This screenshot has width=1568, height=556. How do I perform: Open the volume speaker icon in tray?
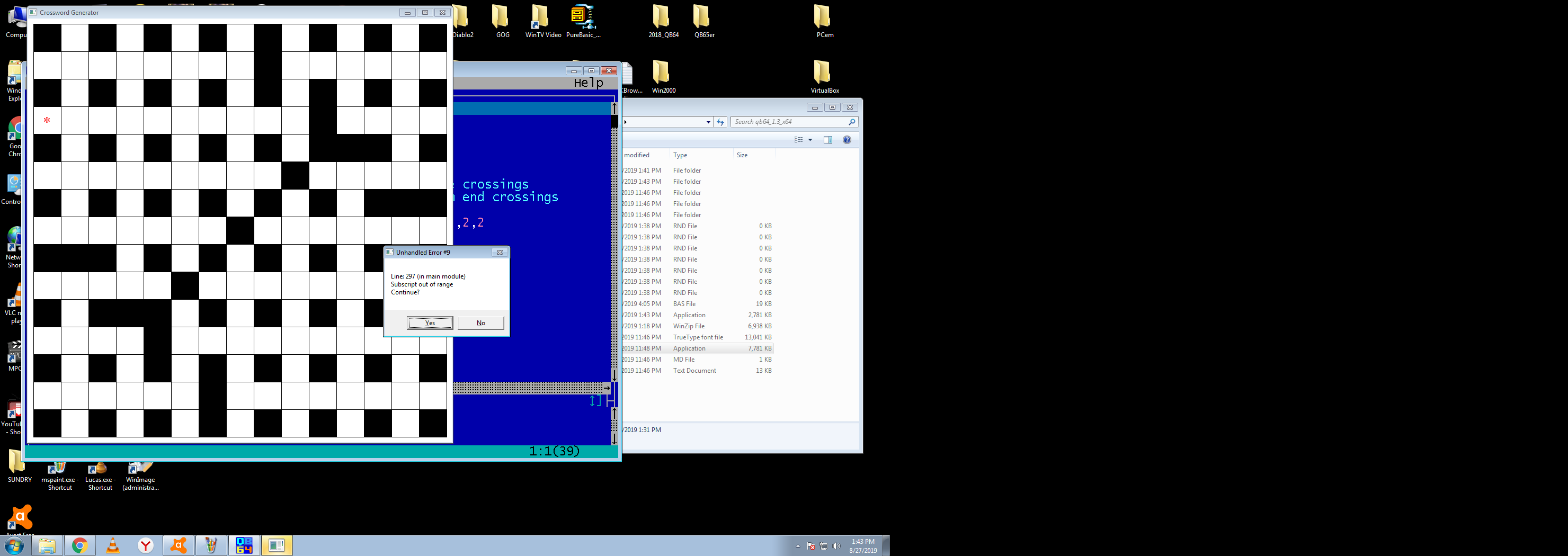836,546
